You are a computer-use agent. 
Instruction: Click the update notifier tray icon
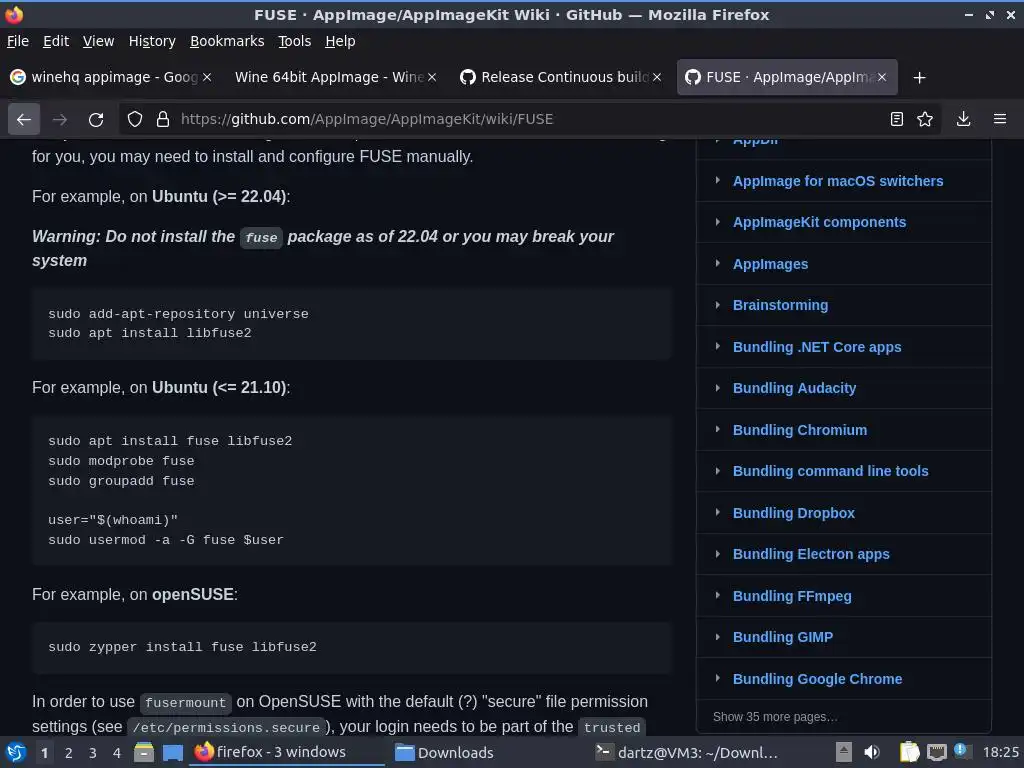[961, 751]
